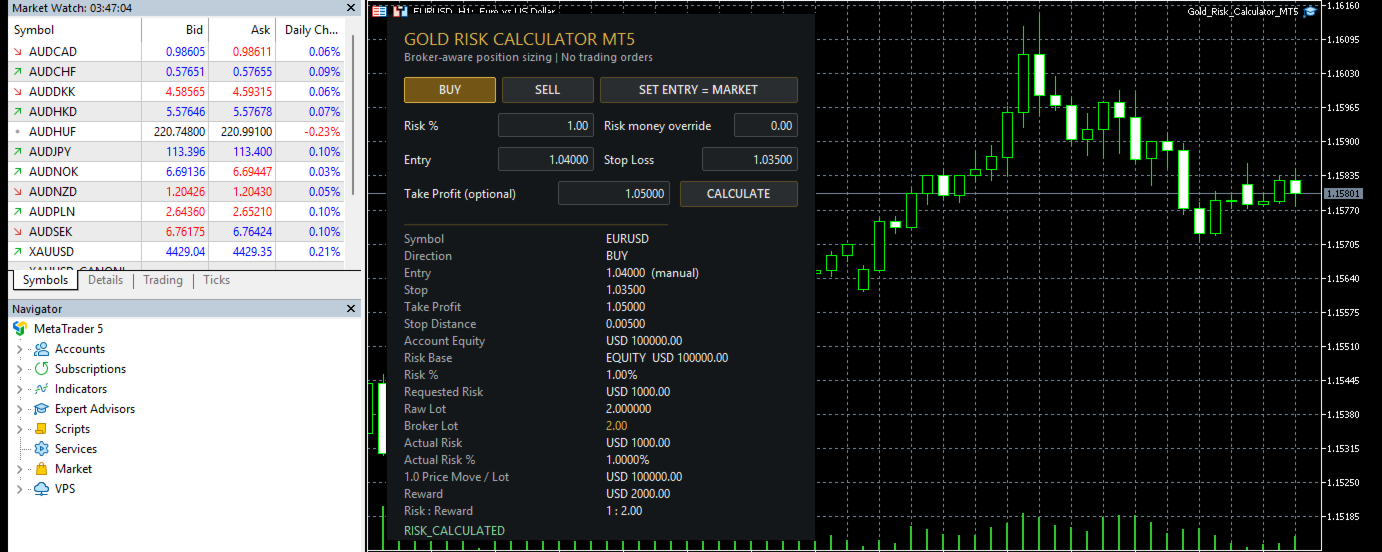Click the down arrow icon next to AUDDKK
The height and width of the screenshot is (552, 1382).
tap(18, 92)
